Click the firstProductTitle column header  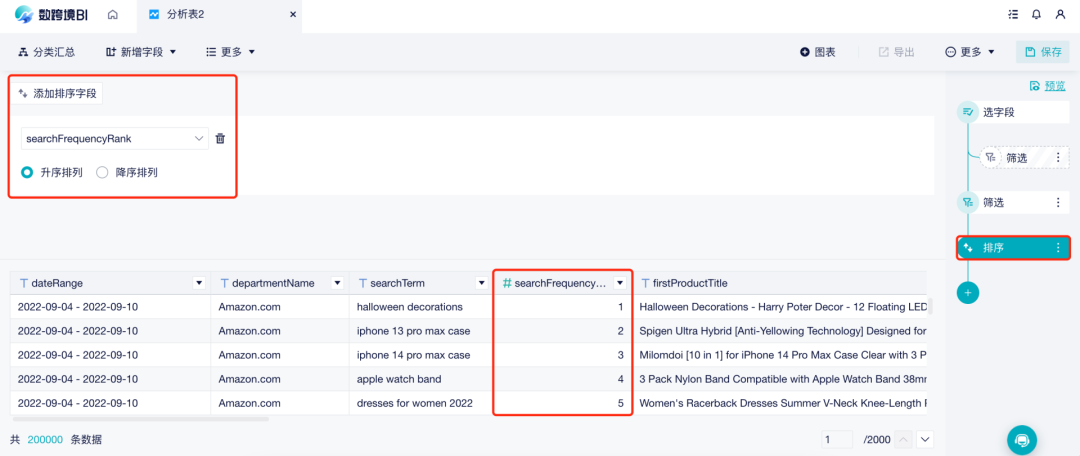pos(780,283)
